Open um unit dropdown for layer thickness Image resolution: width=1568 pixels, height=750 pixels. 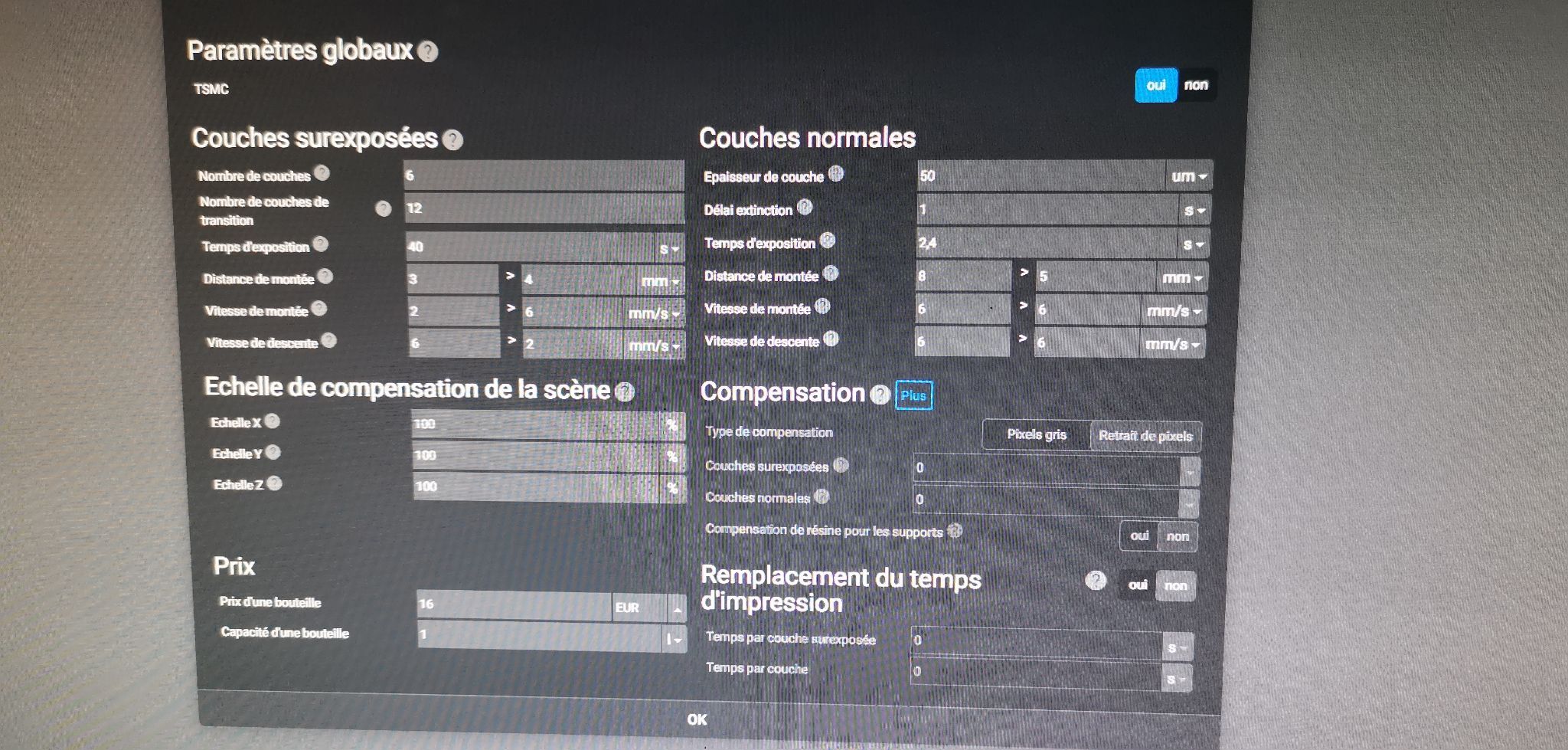tap(1189, 176)
